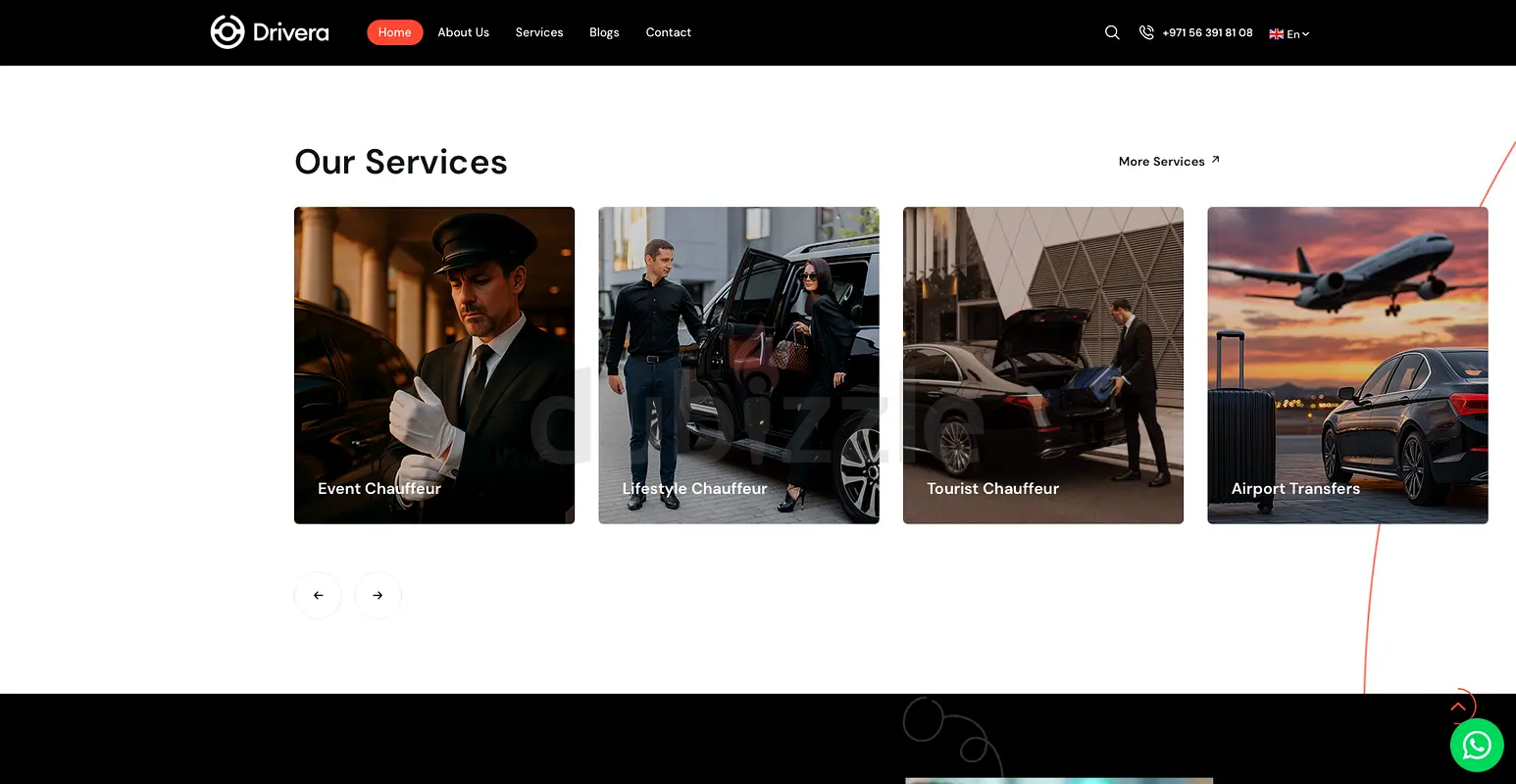Go to previous services slide
Screen dimensions: 1516x784
tap(318, 595)
